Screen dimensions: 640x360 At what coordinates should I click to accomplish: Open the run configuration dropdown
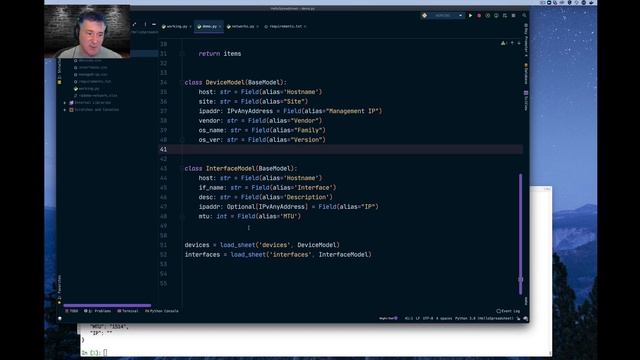tap(447, 16)
